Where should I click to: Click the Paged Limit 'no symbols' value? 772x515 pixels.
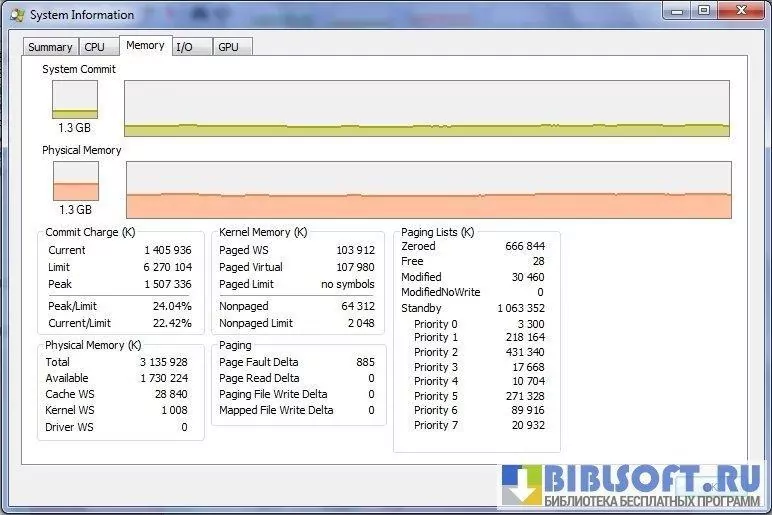click(347, 284)
